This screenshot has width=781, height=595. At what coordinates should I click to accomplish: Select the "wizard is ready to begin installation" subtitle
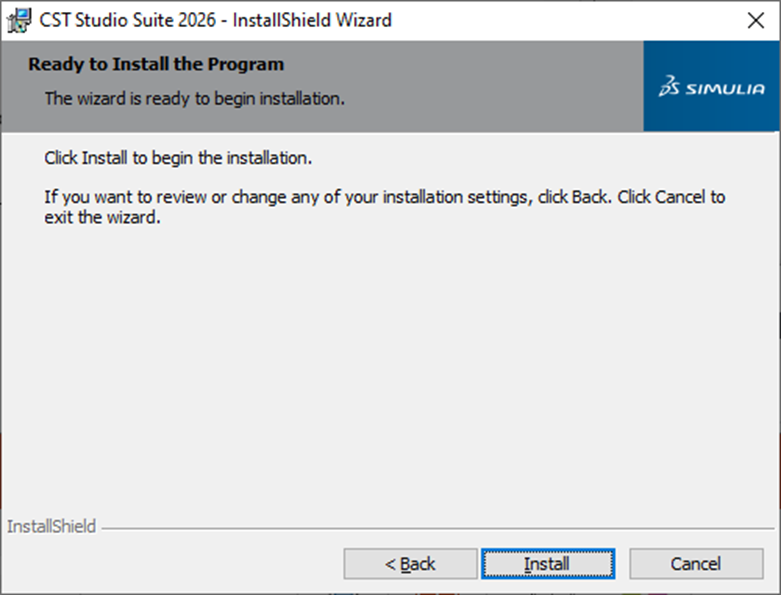click(195, 98)
